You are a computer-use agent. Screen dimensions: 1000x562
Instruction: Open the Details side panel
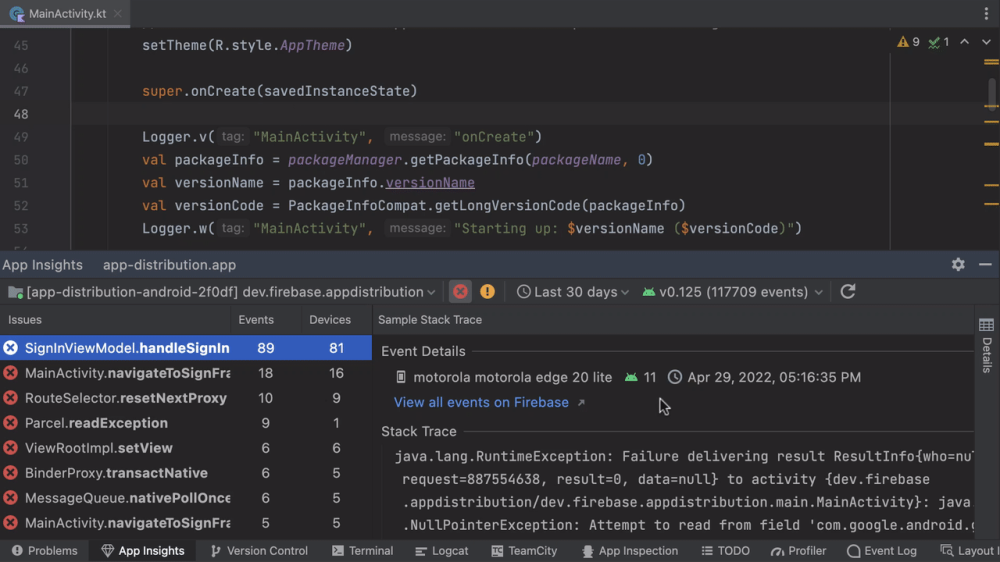[x=986, y=345]
